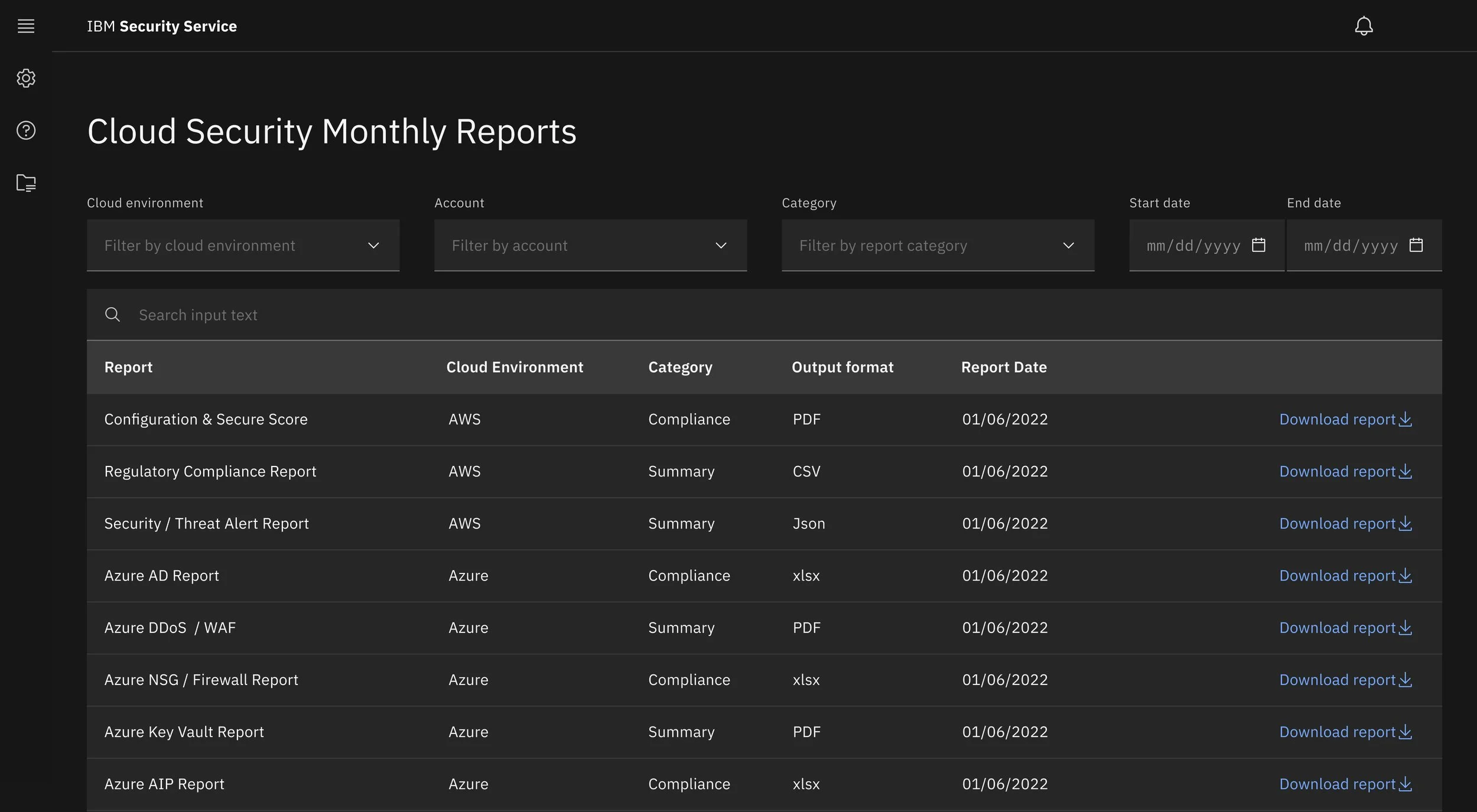
Task: Open the notifications bell icon
Action: [x=1364, y=26]
